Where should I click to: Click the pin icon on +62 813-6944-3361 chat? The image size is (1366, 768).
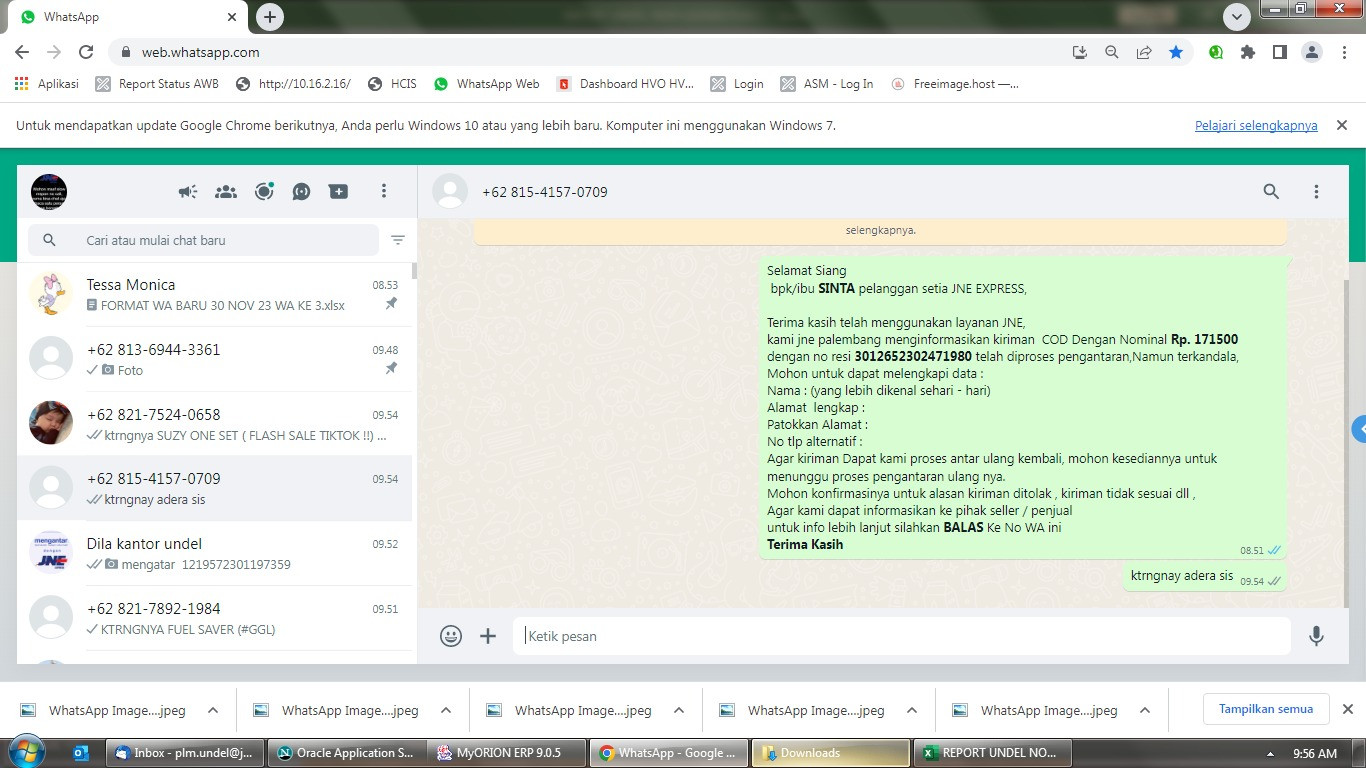392,369
